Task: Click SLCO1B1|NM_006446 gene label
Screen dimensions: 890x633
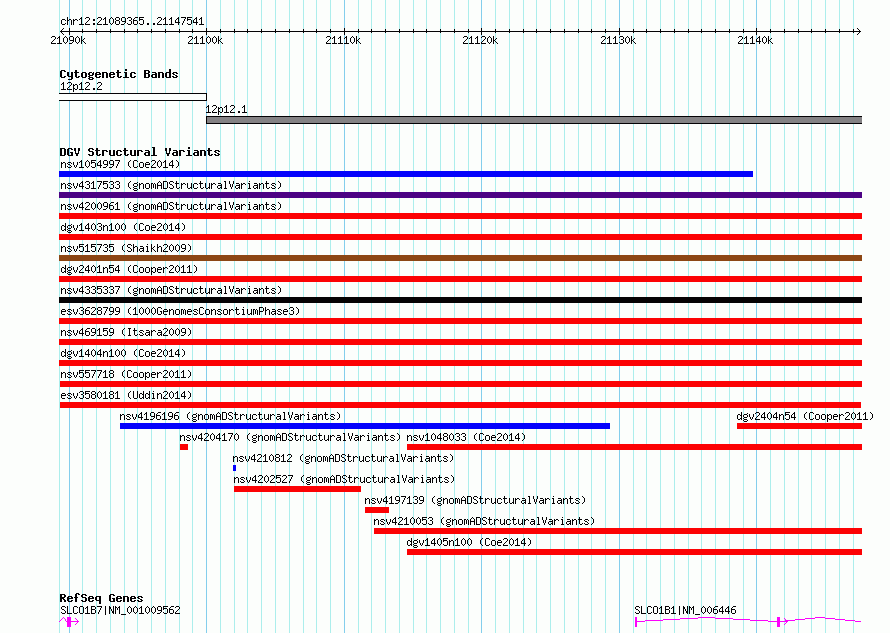Action: pyautogui.click(x=685, y=610)
